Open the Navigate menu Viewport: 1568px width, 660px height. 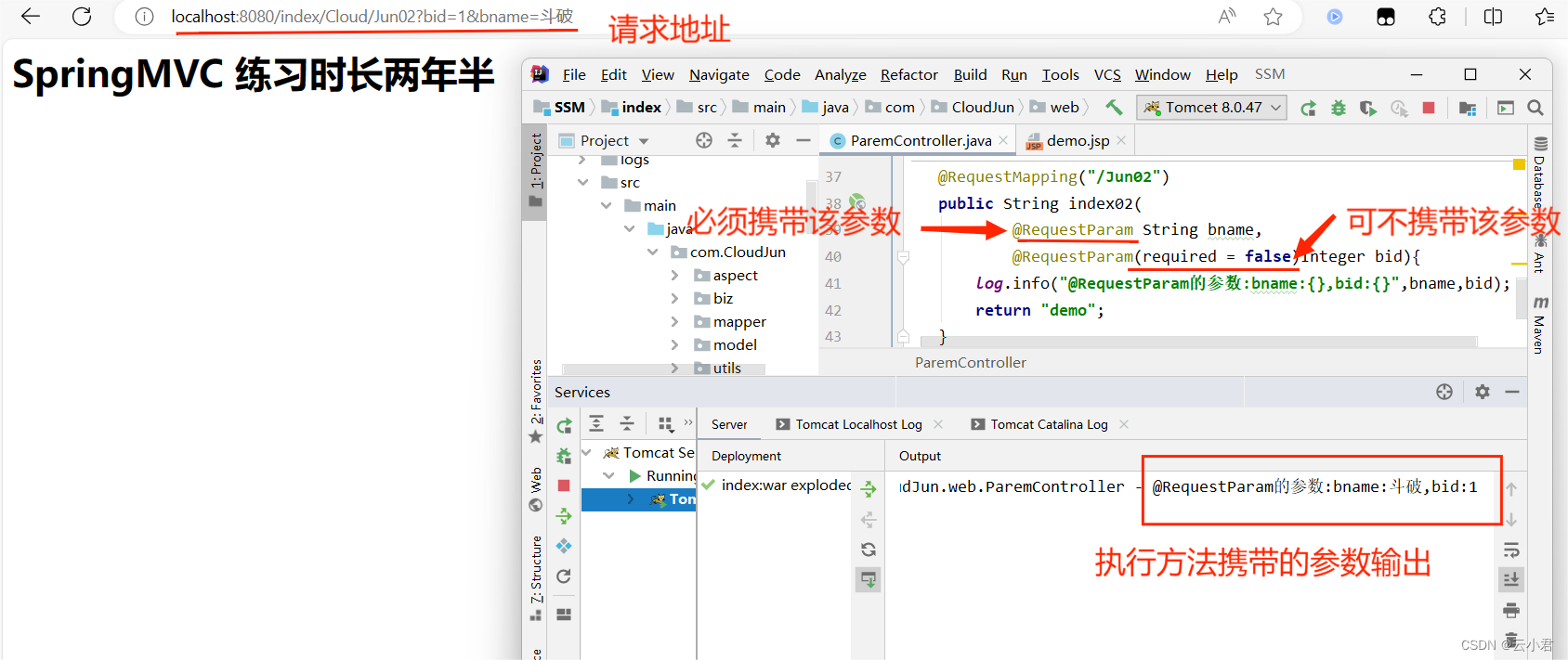pyautogui.click(x=719, y=74)
